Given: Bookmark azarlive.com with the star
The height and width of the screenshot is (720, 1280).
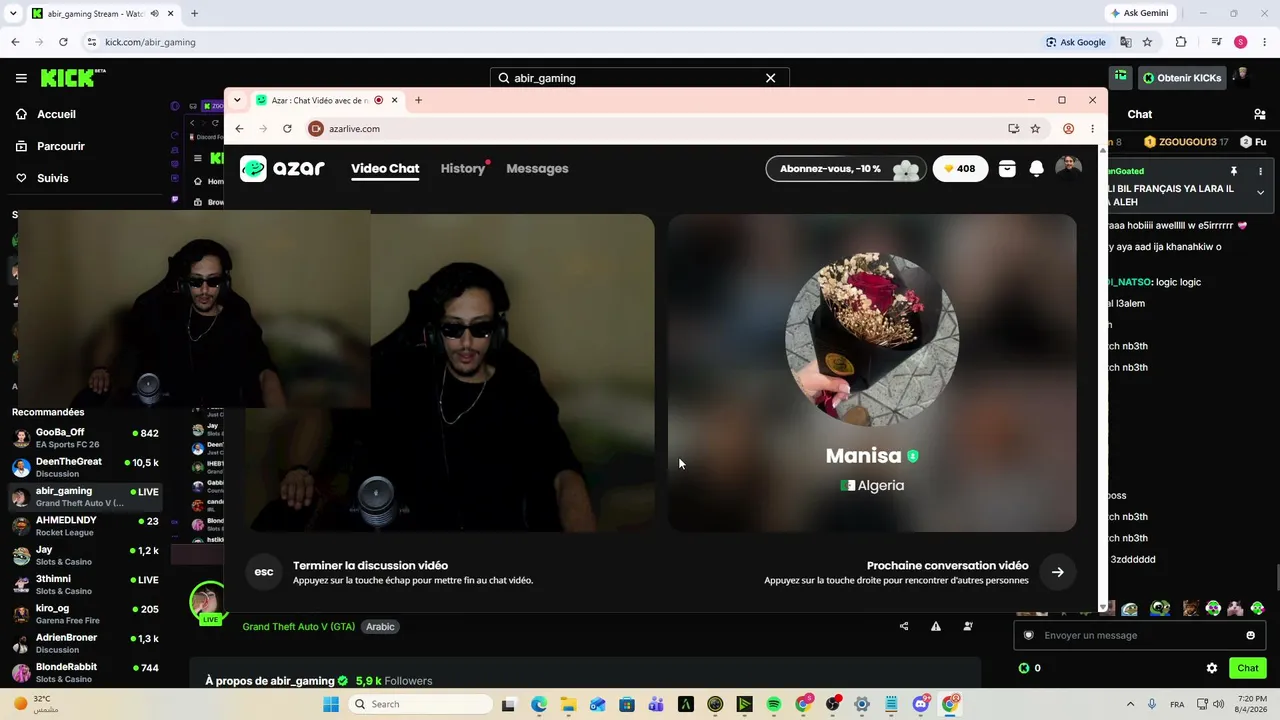Looking at the screenshot, I should pos(1035,128).
